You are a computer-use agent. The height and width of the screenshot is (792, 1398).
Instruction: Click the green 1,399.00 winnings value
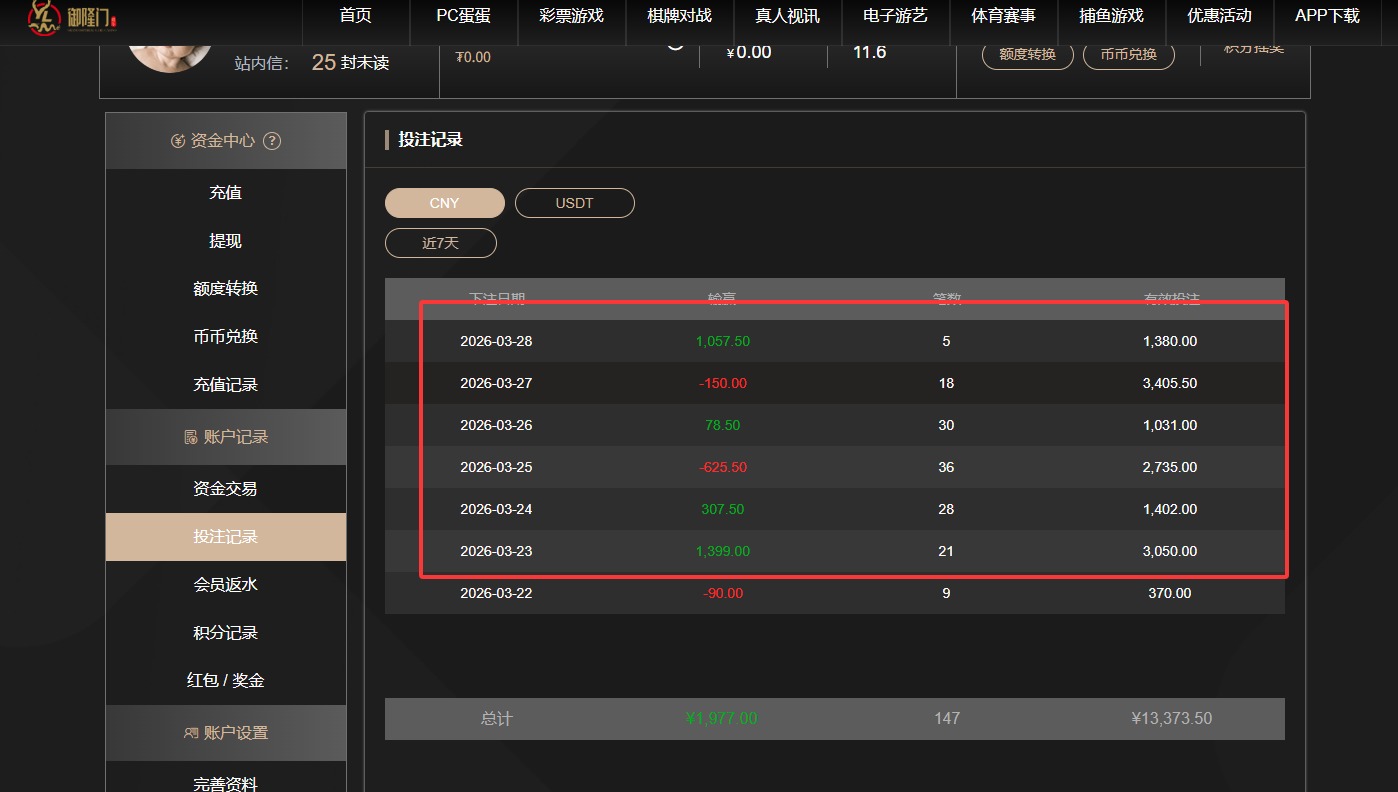(722, 551)
